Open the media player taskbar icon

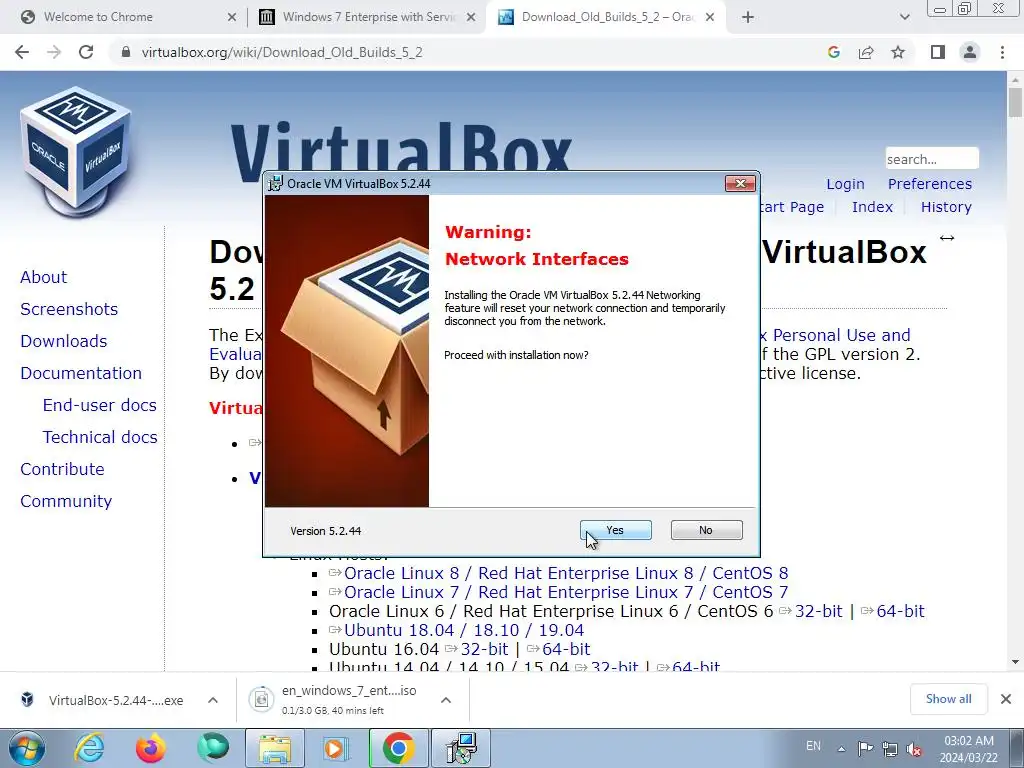[336, 748]
